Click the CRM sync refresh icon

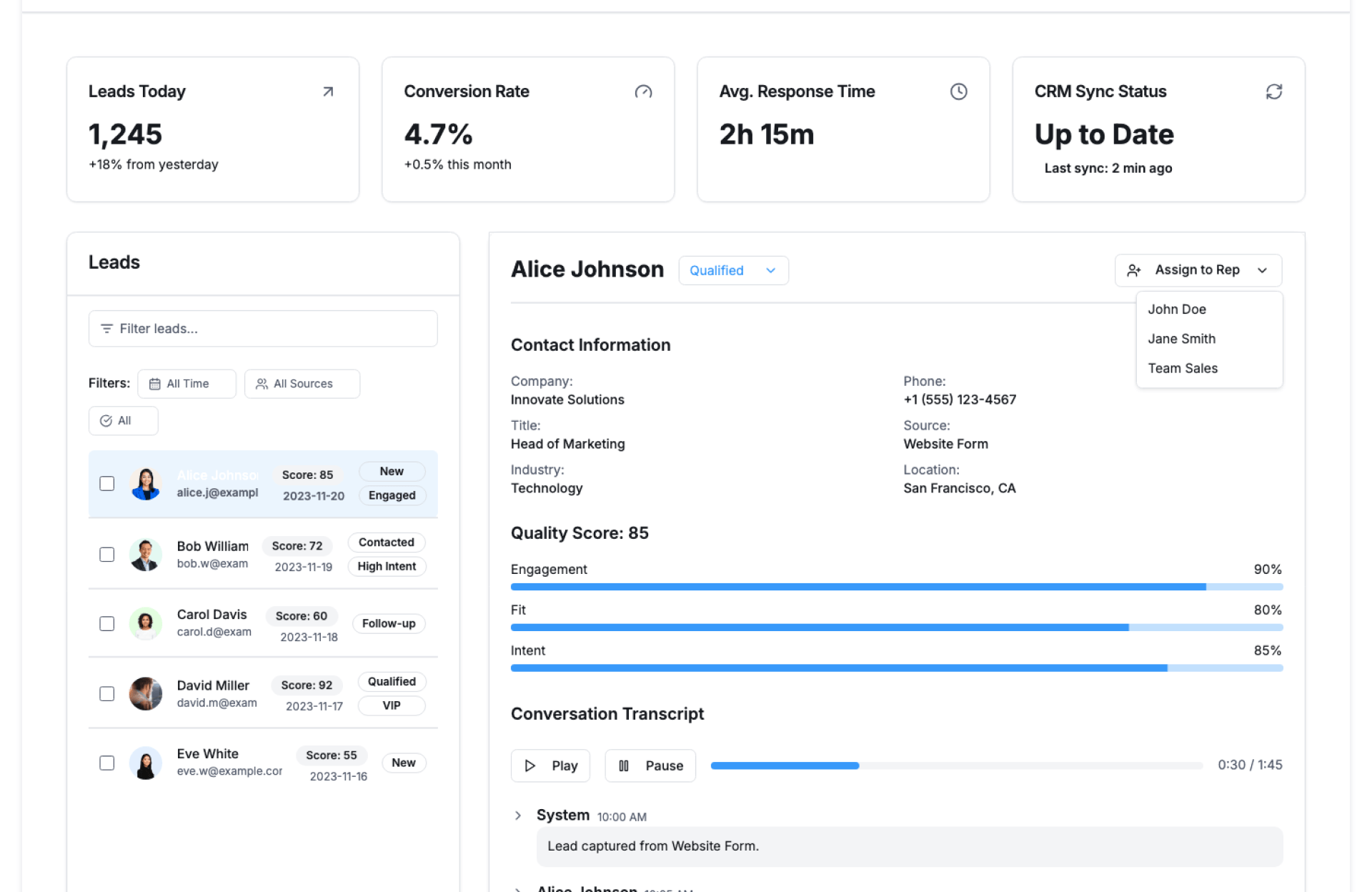[x=1273, y=91]
